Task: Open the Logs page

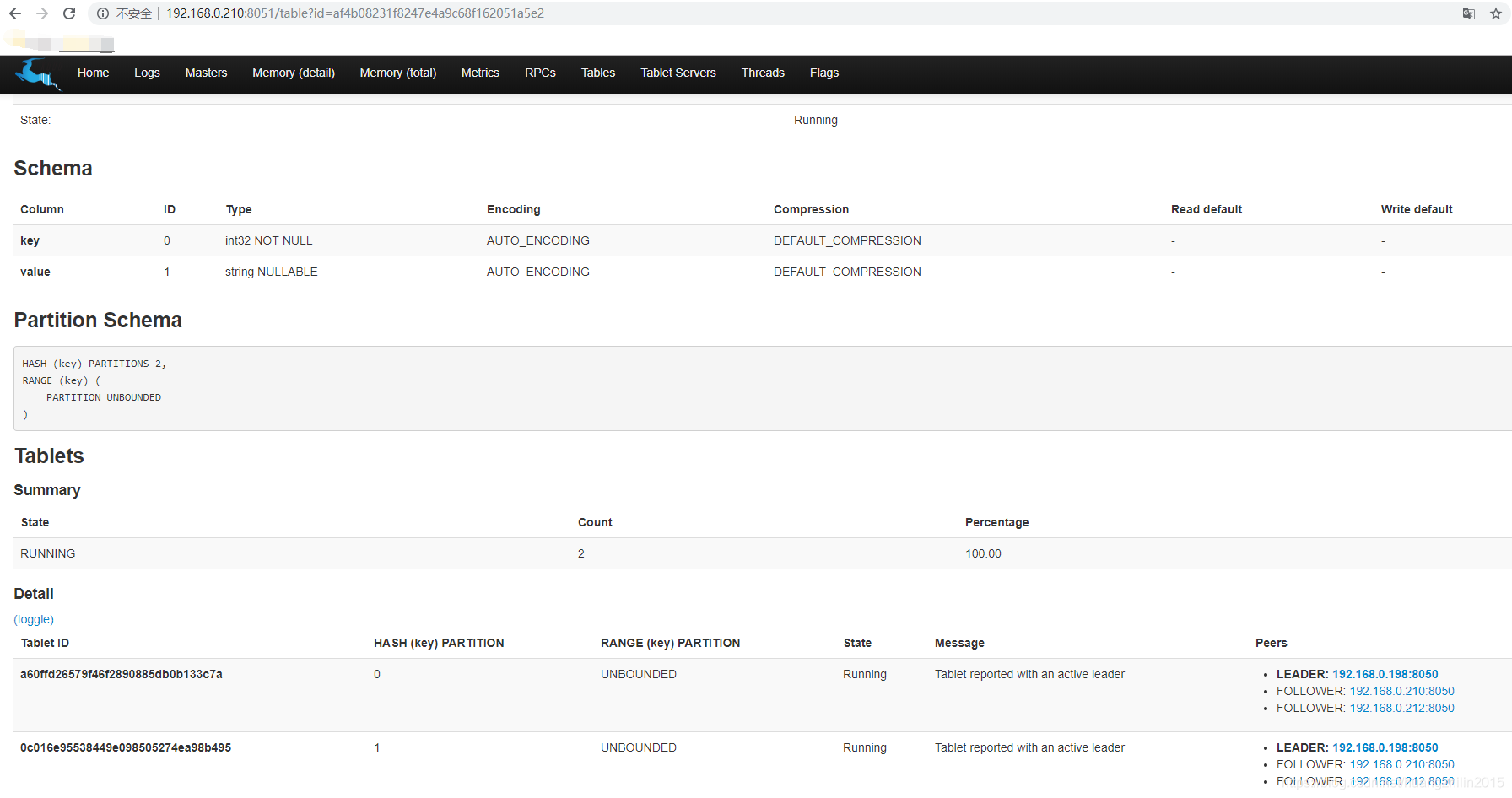Action: 147,73
